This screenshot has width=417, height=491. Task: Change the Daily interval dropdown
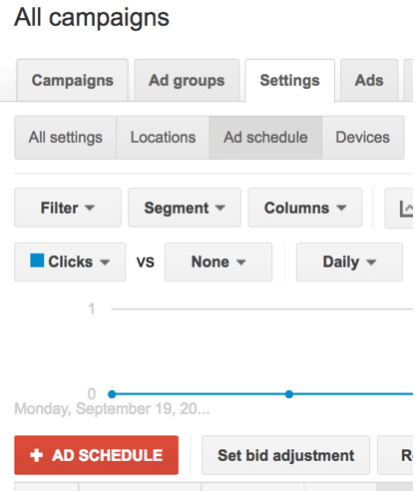click(349, 262)
